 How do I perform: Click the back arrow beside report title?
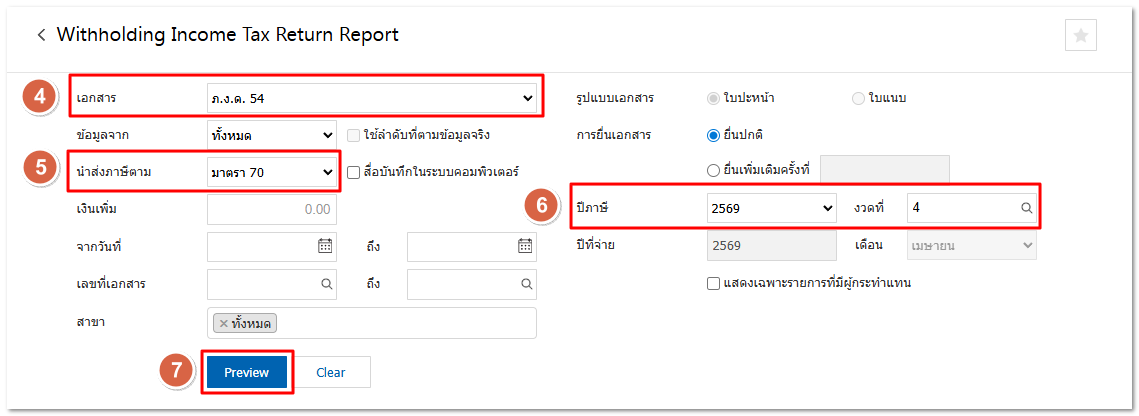pos(41,35)
